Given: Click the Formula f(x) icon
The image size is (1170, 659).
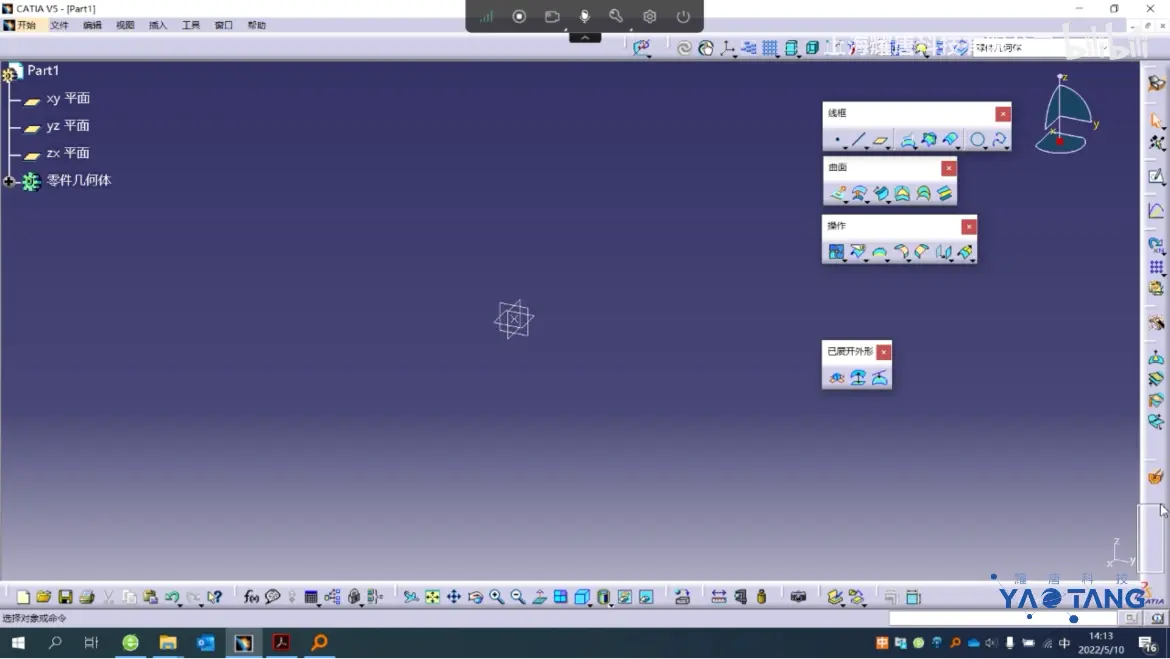Looking at the screenshot, I should click(x=251, y=597).
